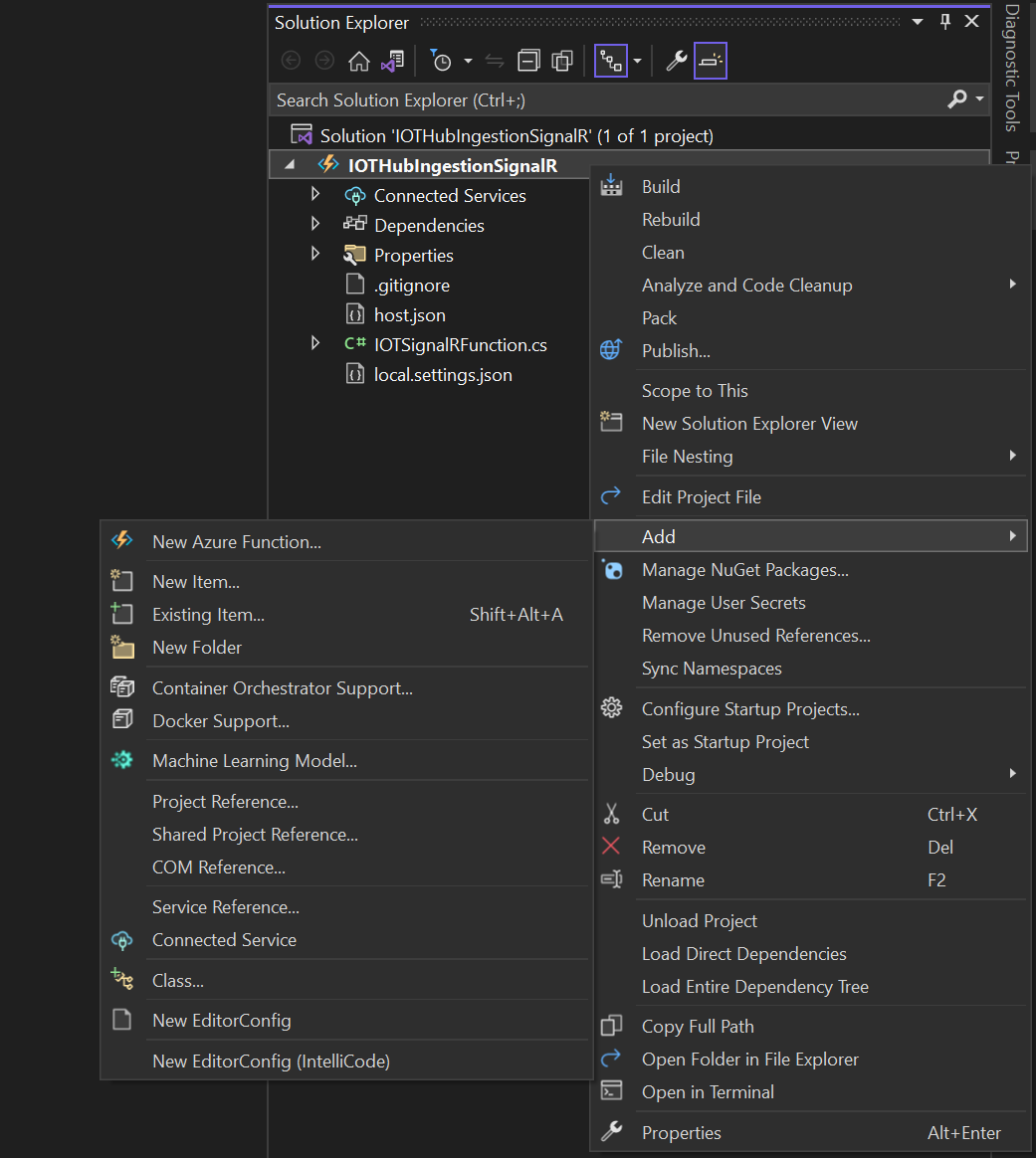Click the Show All Files toolbar icon

pos(562,61)
